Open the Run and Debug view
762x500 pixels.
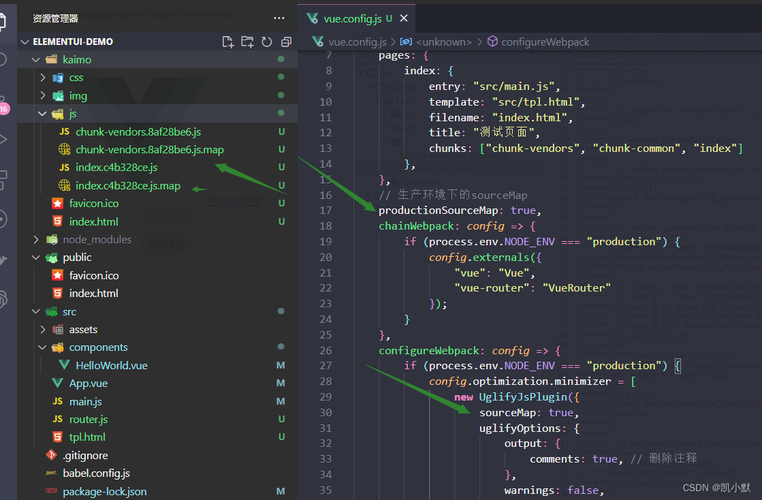(x=4, y=140)
